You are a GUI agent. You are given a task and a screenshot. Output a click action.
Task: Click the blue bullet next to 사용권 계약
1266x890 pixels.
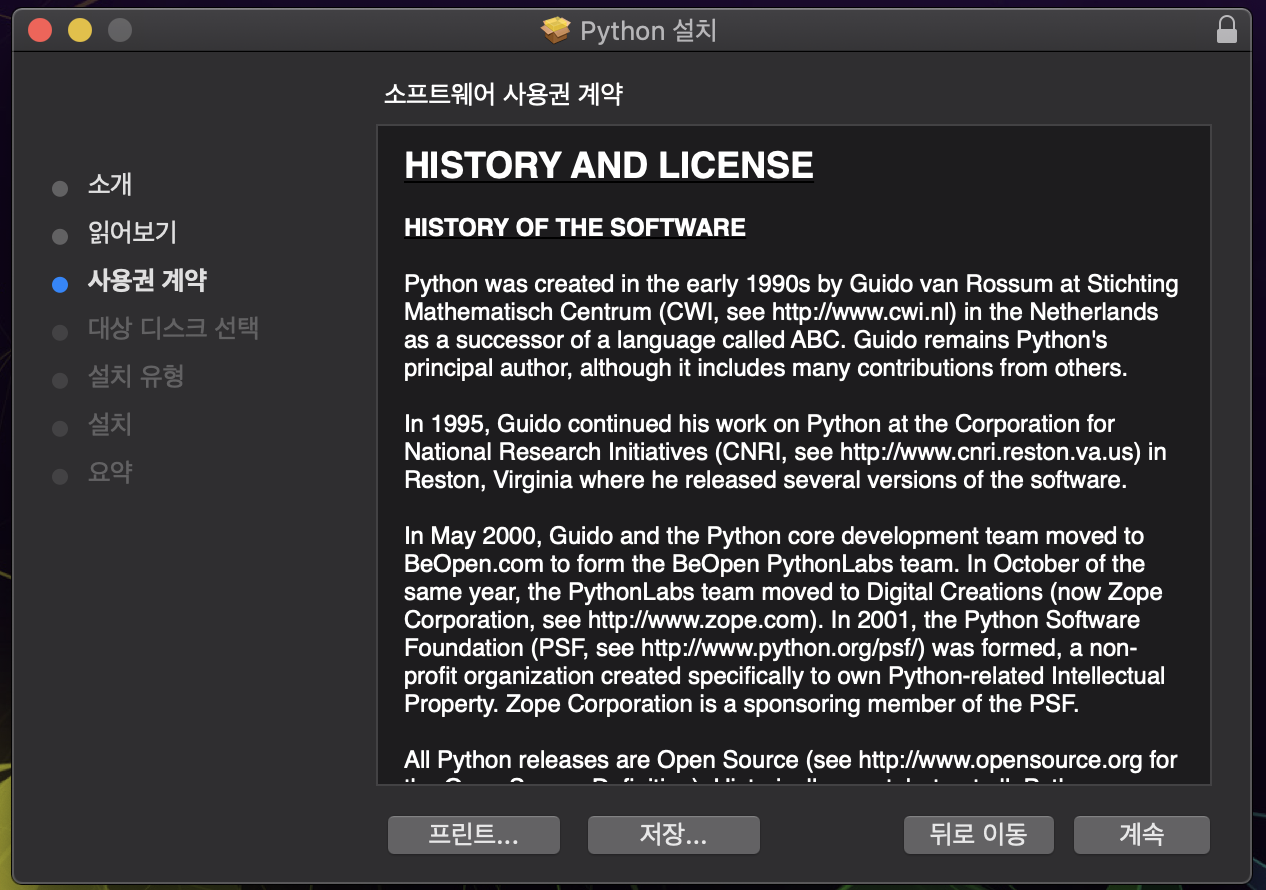(x=60, y=285)
